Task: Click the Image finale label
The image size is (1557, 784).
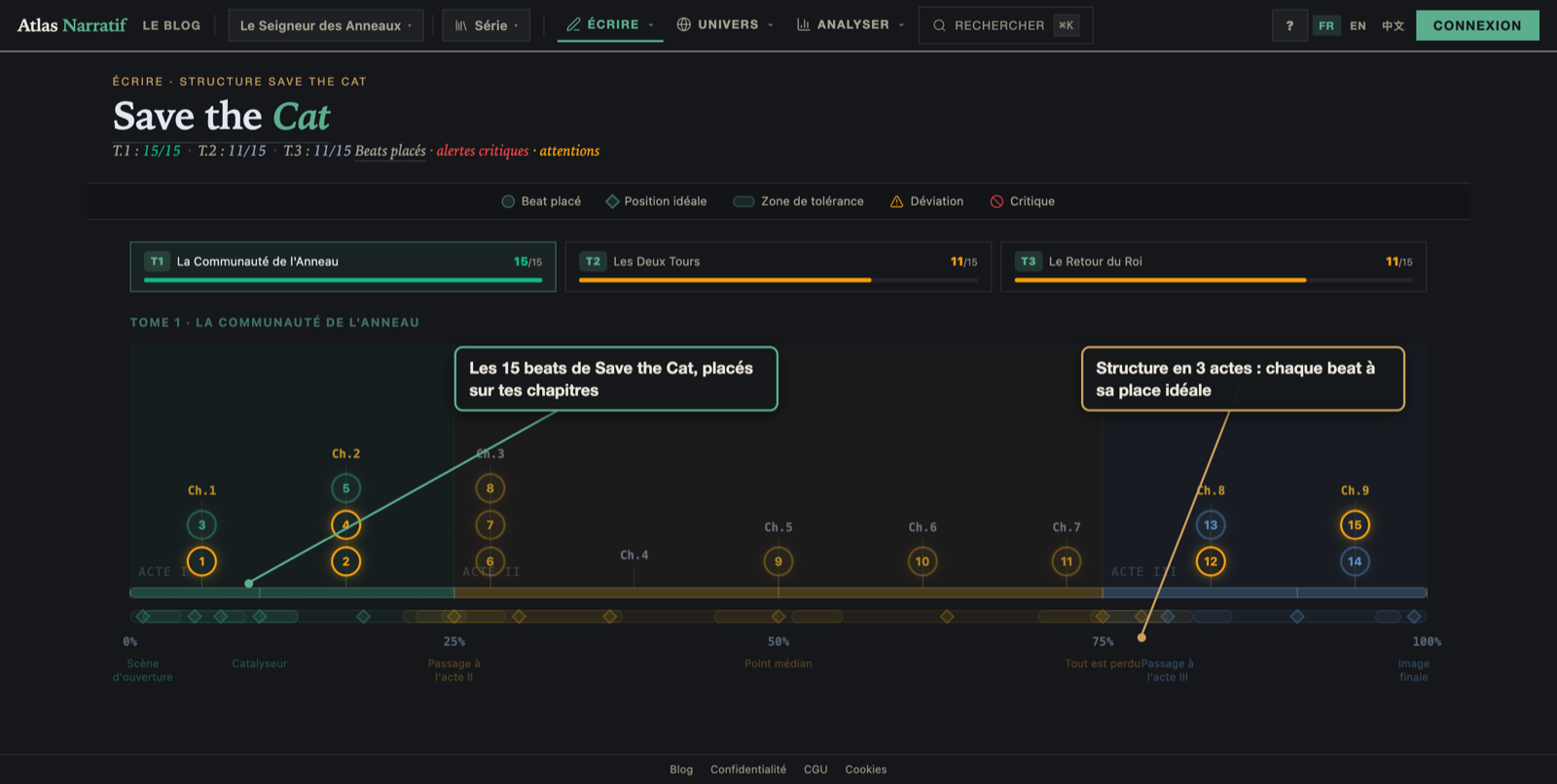Action: coord(1414,670)
